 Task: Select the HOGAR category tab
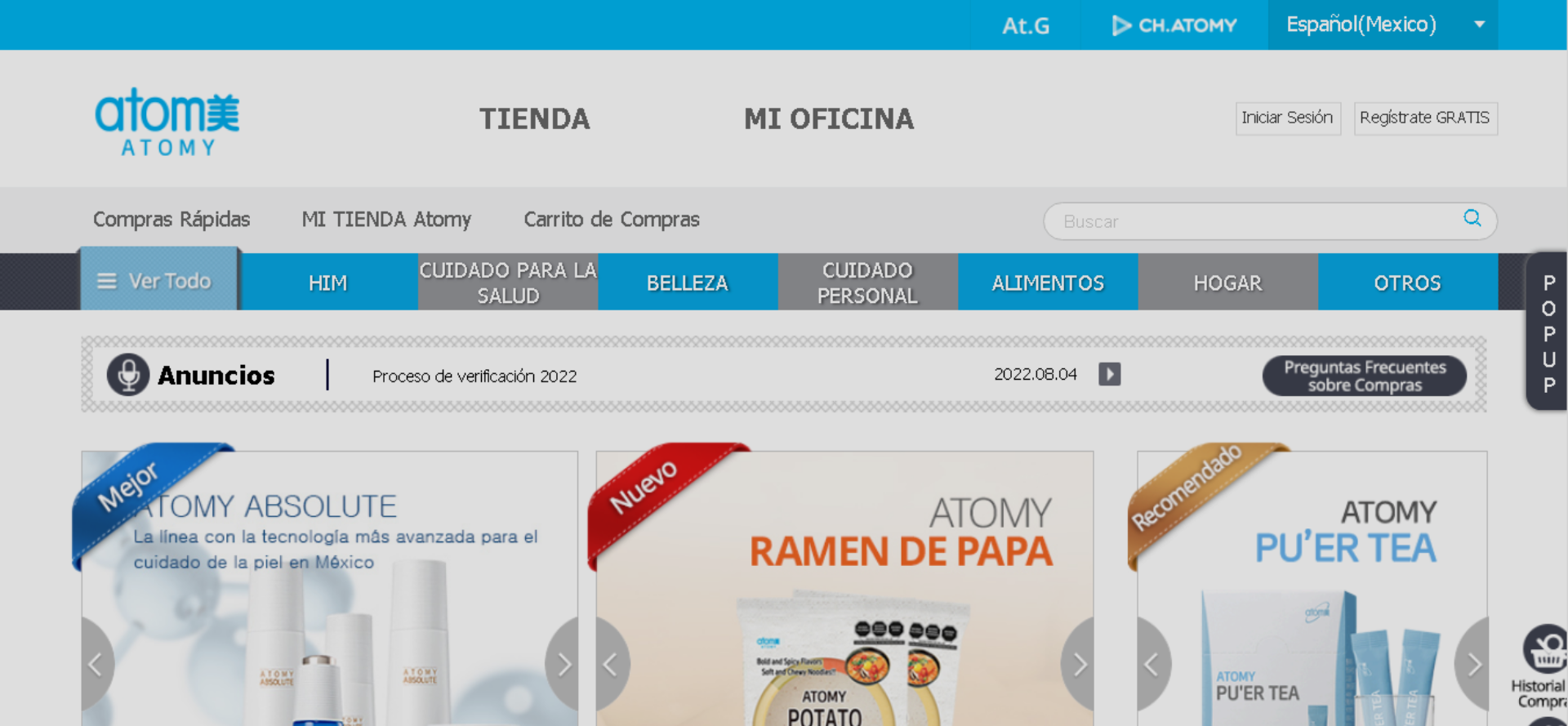point(1227,283)
